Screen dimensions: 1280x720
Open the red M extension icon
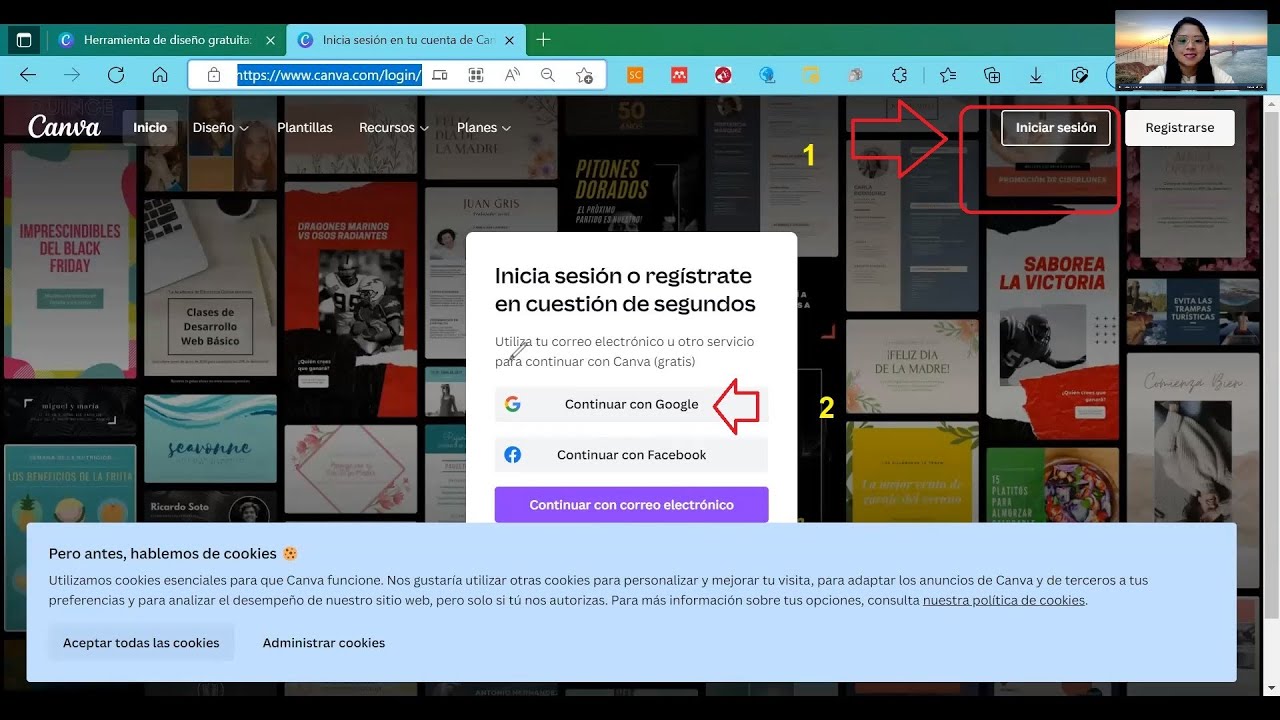[679, 75]
